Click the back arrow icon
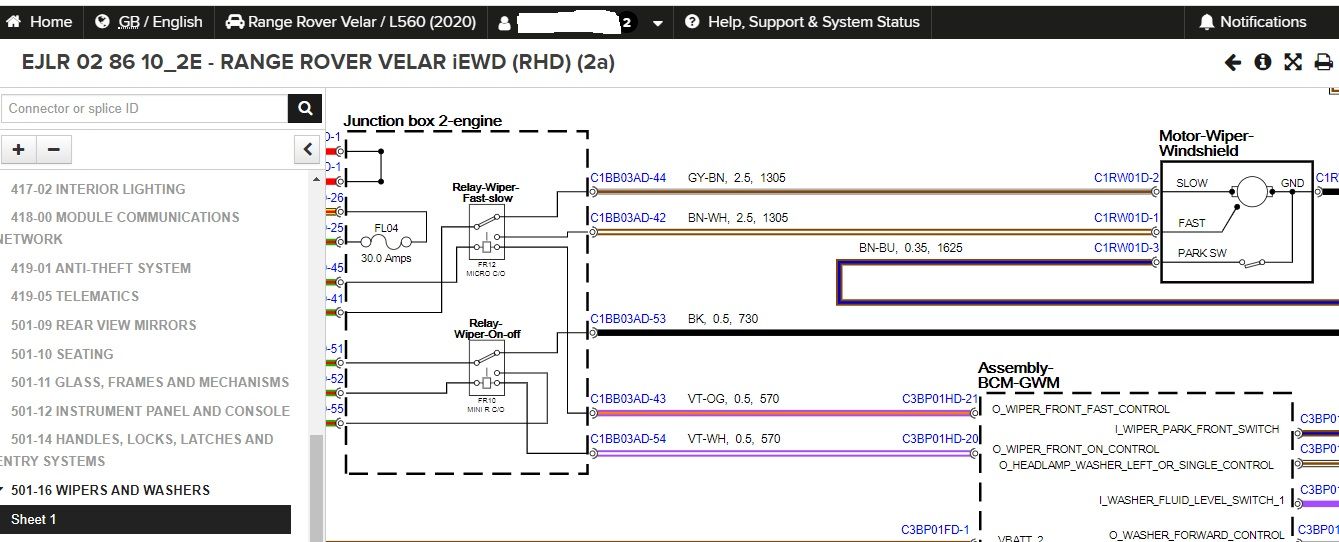Screen dimensions: 1339x542 tap(1233, 62)
